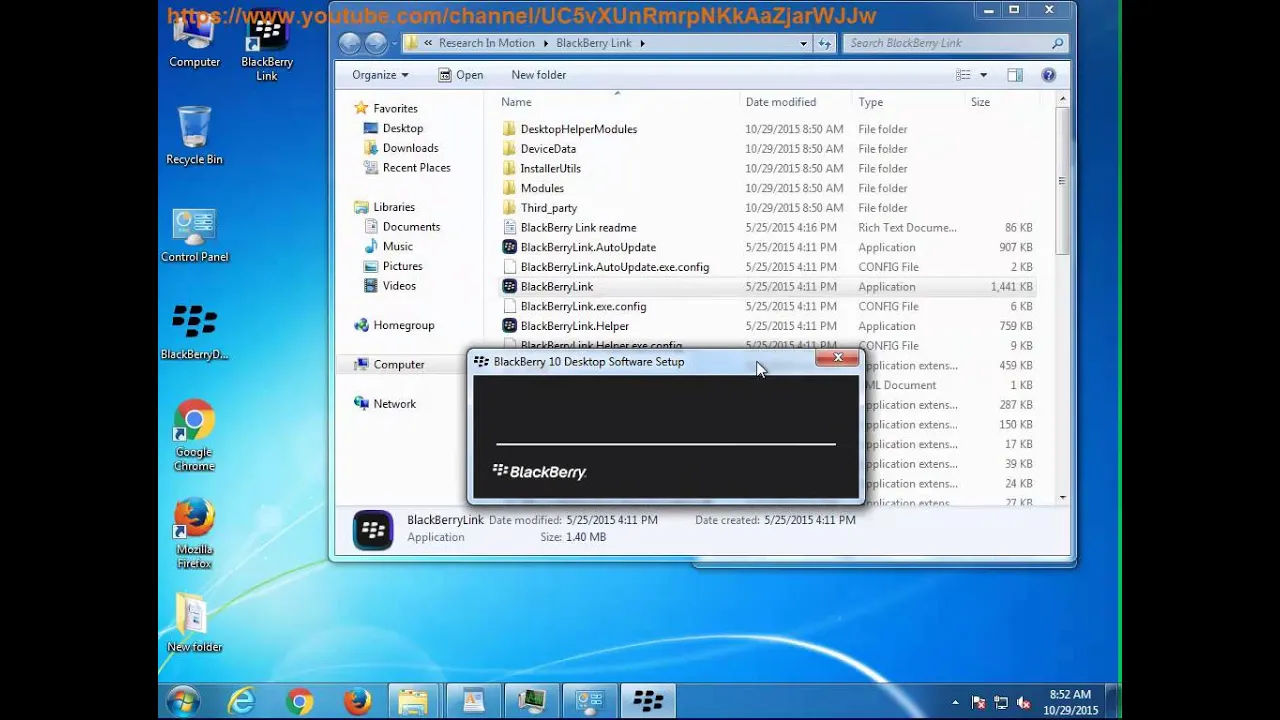The width and height of the screenshot is (1280, 720).
Task: Click New folder in the Explorer toolbar
Action: (x=539, y=75)
